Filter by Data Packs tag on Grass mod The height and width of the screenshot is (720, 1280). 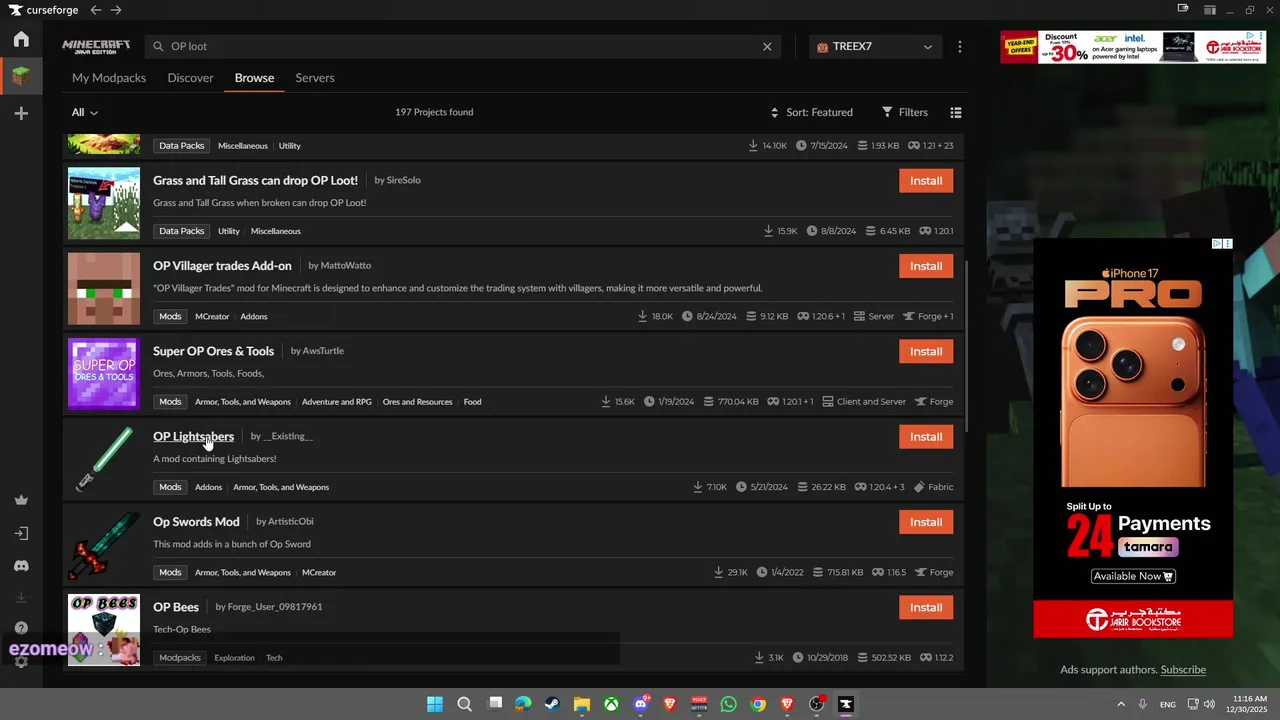[x=181, y=231]
